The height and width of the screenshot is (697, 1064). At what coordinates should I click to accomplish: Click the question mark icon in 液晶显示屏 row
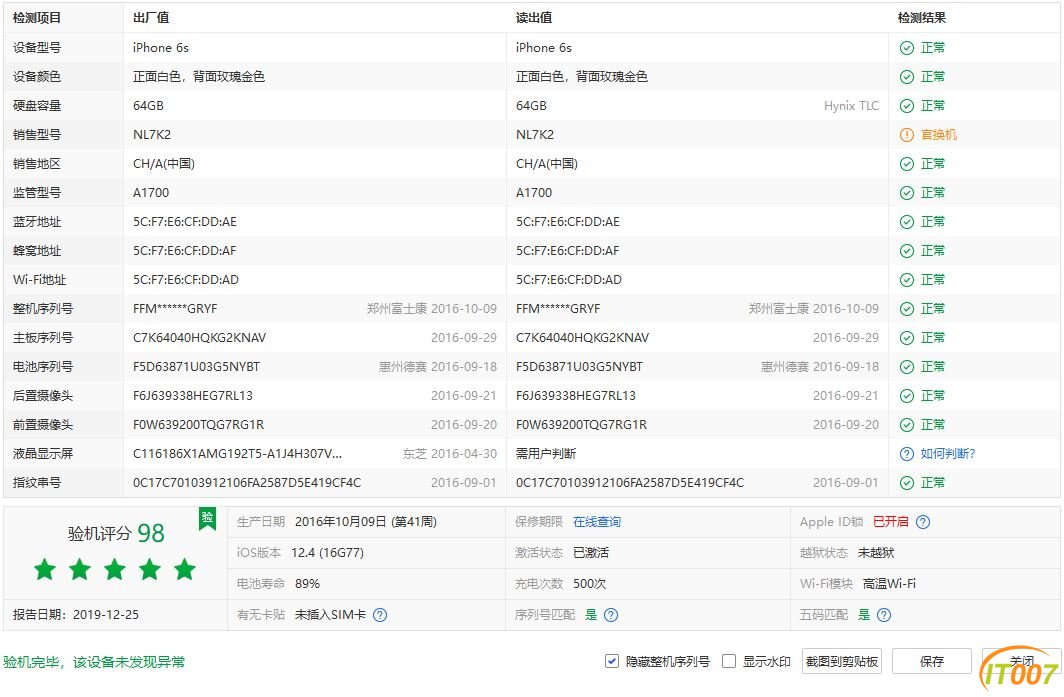click(907, 454)
